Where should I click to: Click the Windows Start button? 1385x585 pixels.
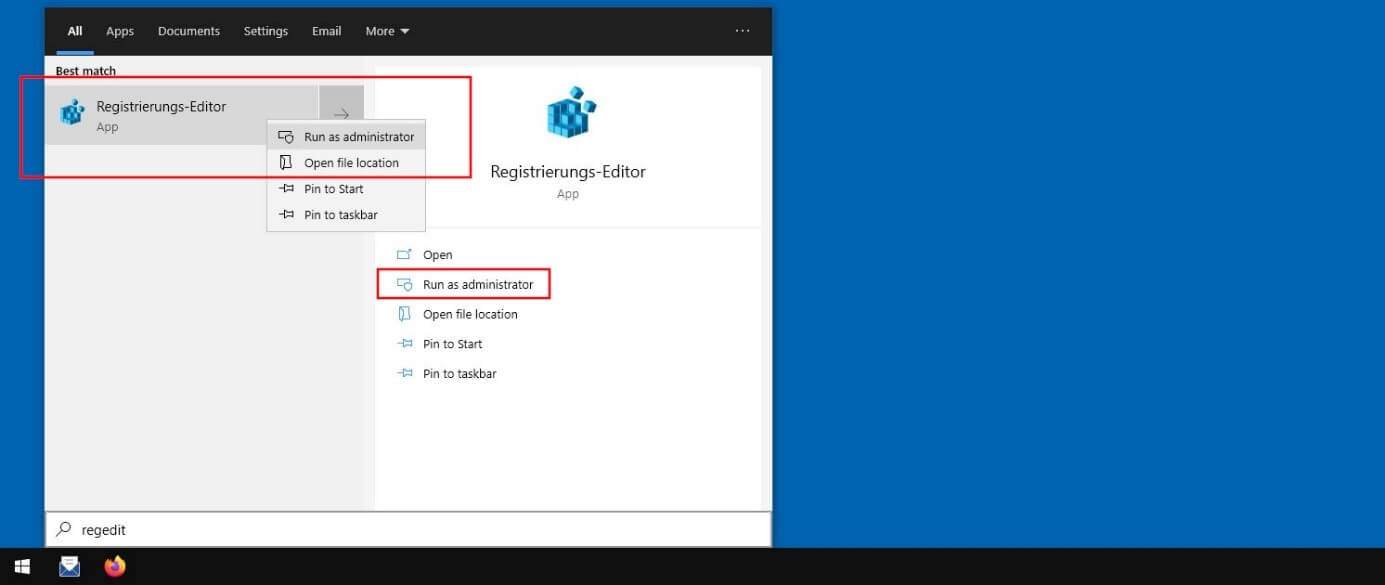pos(22,567)
